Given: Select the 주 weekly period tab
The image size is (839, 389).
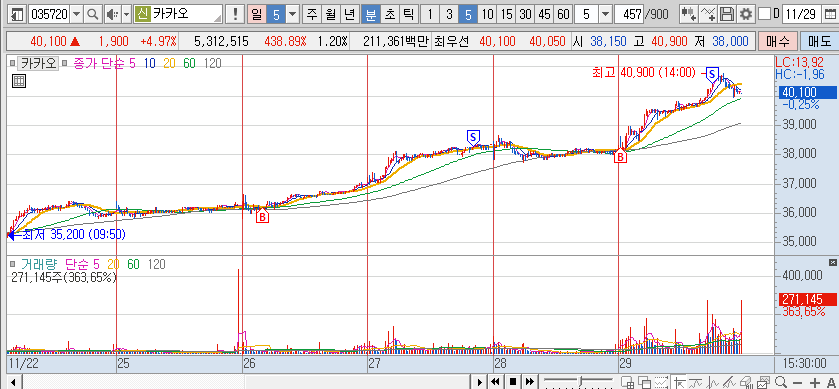Looking at the screenshot, I should [x=312, y=14].
